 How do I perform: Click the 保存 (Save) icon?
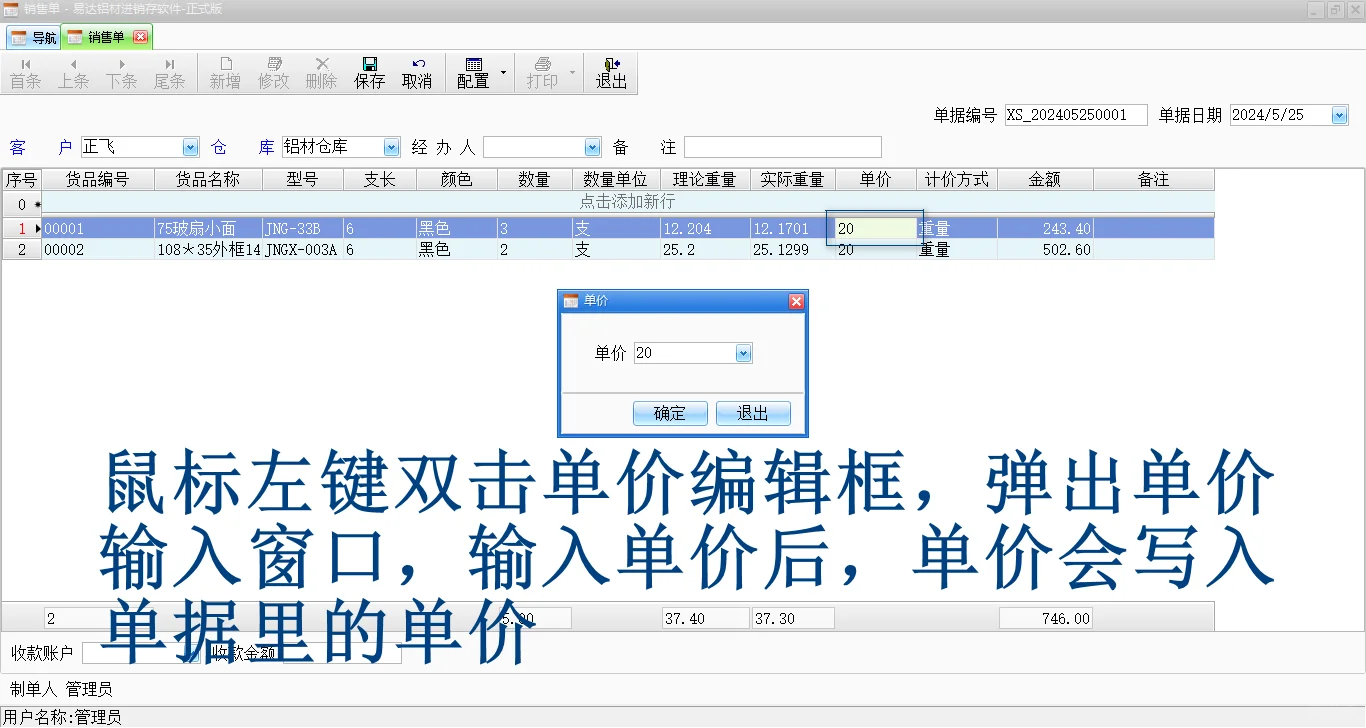click(369, 72)
